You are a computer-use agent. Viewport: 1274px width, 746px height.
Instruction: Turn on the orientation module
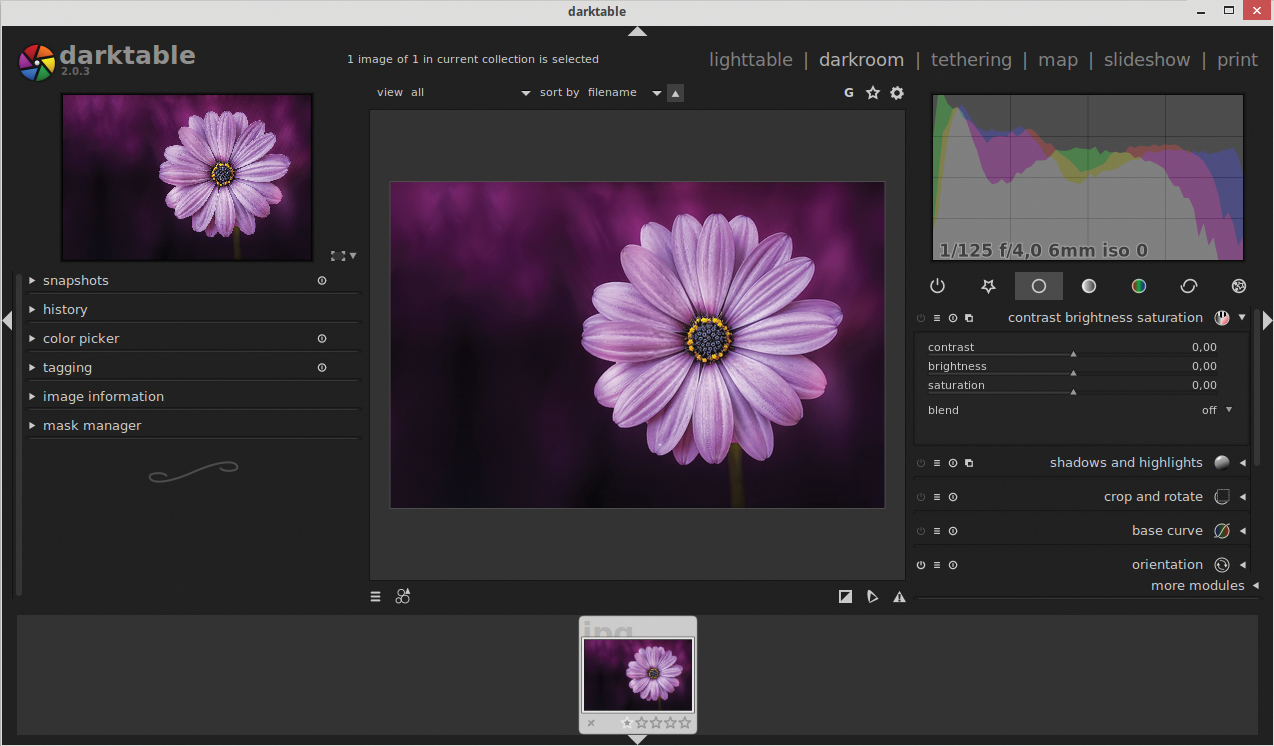(919, 565)
